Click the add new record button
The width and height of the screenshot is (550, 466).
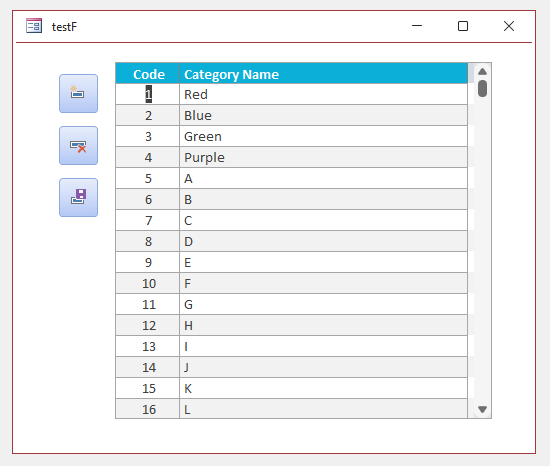(x=78, y=93)
